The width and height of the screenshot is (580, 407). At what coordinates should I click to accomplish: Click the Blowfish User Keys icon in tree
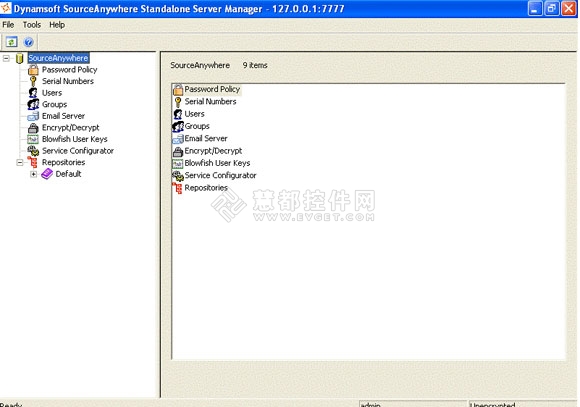[33, 139]
